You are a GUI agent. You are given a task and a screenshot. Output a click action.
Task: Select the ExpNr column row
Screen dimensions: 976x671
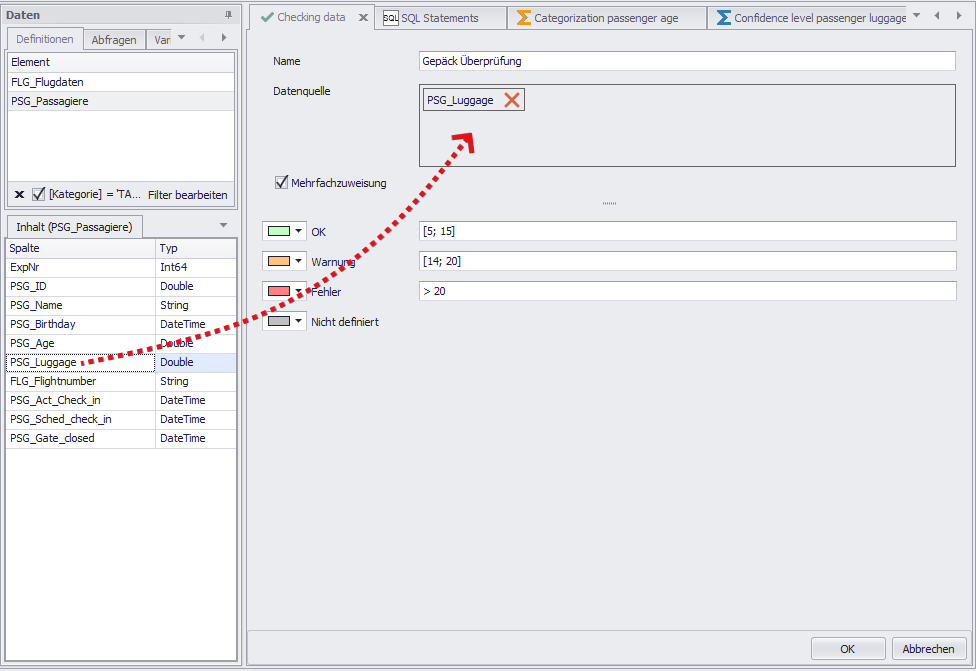pos(121,267)
